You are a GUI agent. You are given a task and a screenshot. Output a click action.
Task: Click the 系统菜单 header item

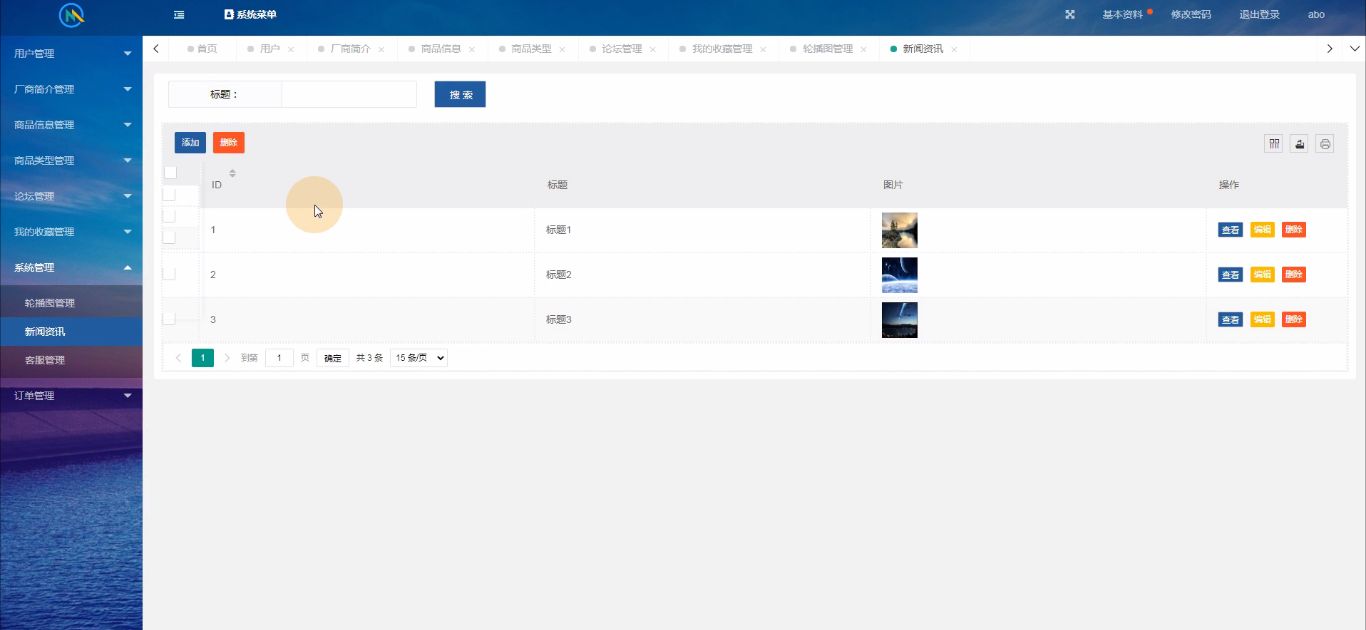coord(250,15)
